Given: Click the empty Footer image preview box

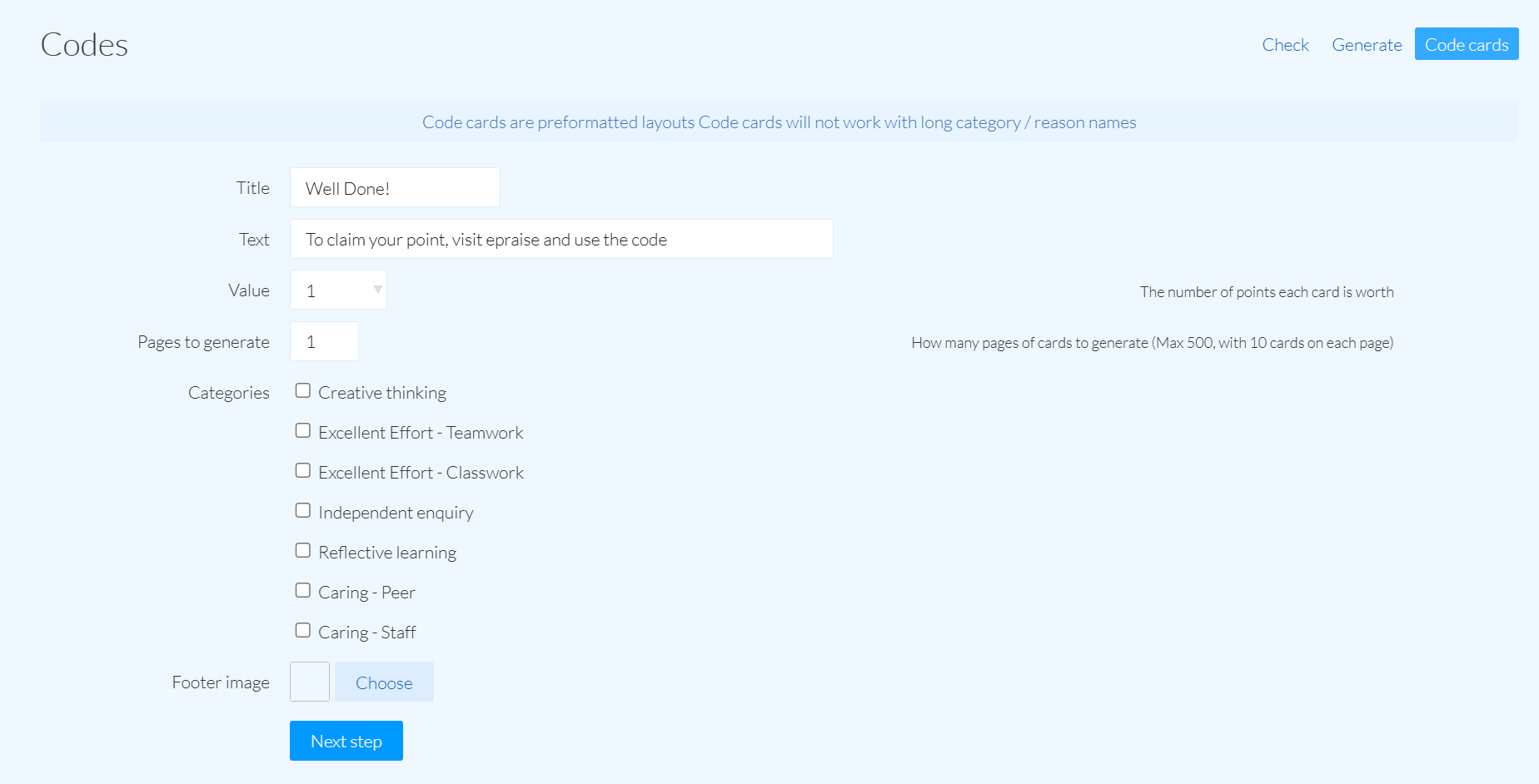Looking at the screenshot, I should point(310,682).
